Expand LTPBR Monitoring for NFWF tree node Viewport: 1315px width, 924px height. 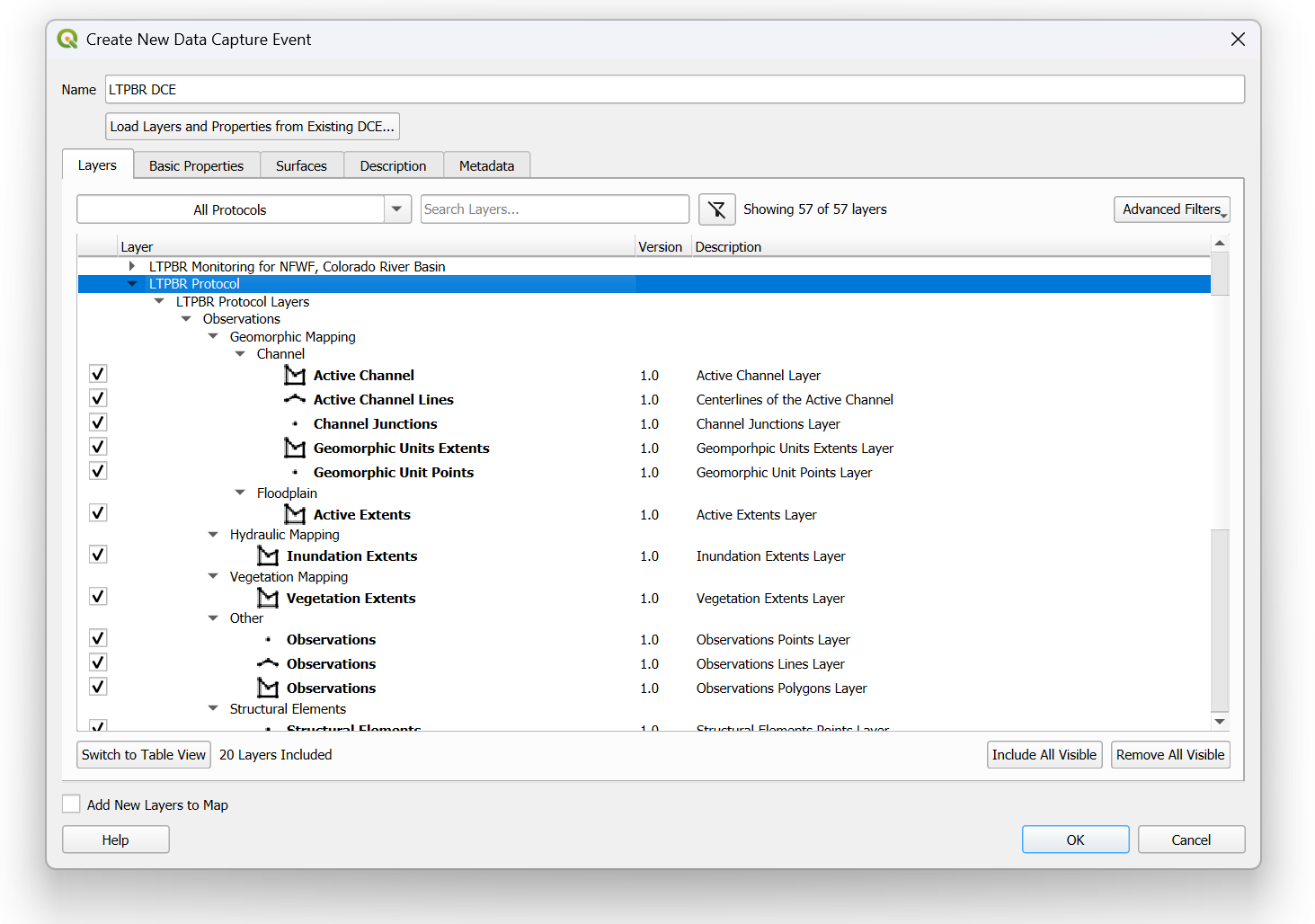coord(132,267)
